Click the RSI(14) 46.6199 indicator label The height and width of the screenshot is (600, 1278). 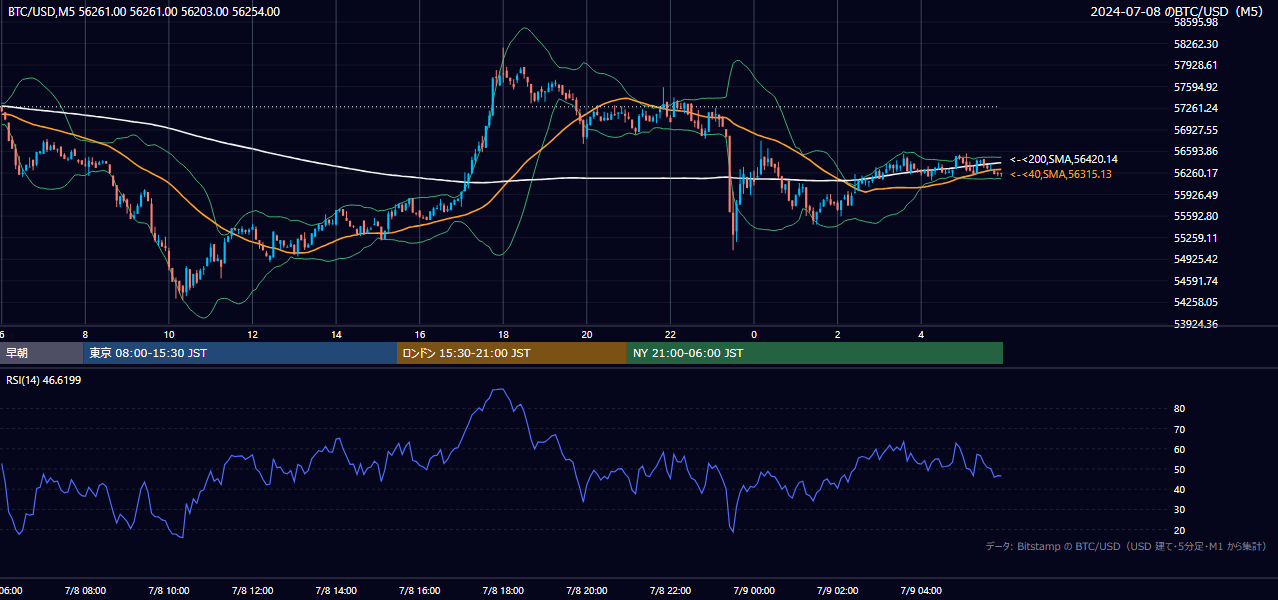point(44,380)
